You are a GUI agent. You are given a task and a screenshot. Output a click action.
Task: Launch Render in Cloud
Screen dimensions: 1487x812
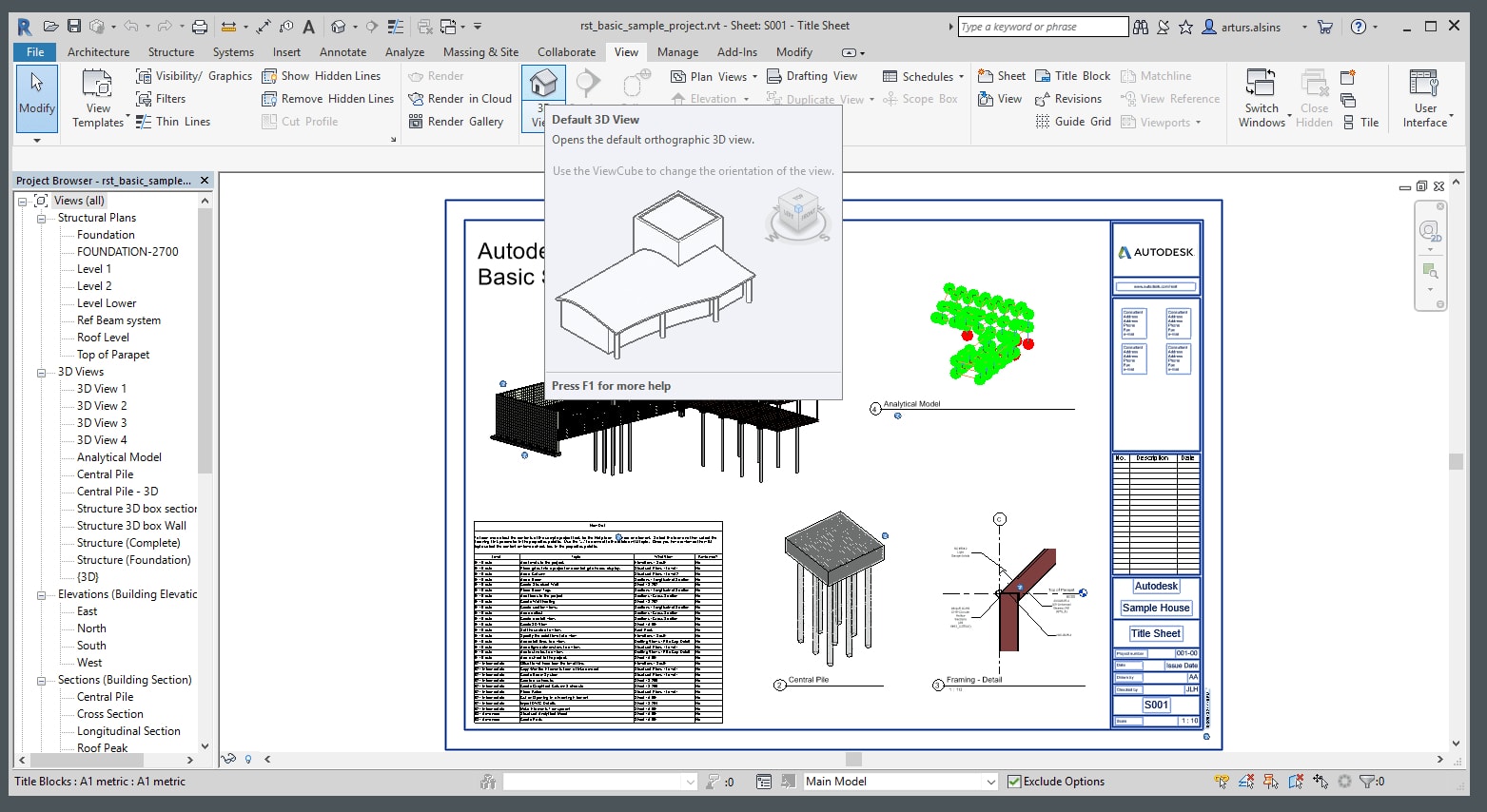pyautogui.click(x=460, y=99)
